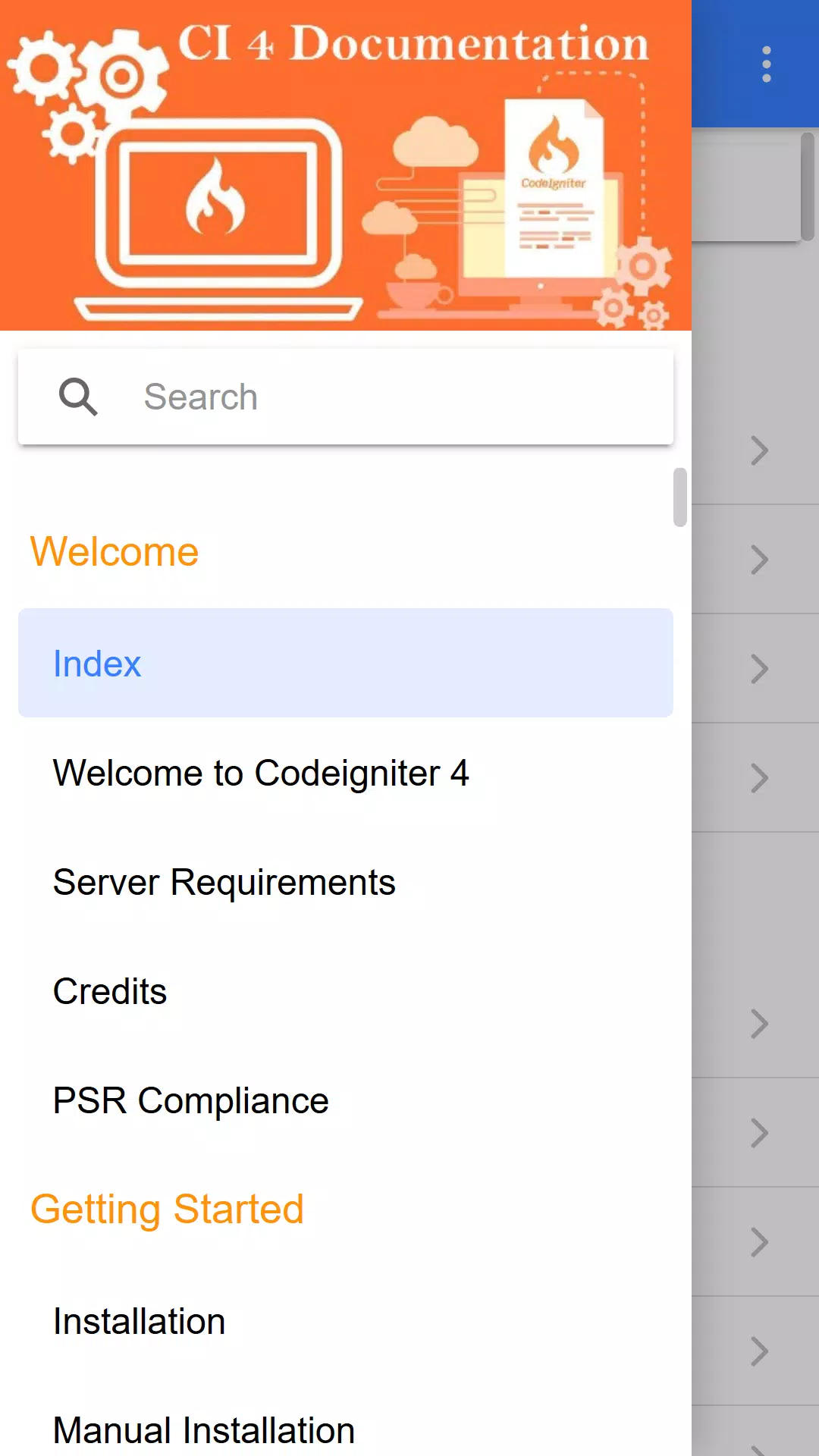The image size is (819, 1456).
Task: Tap the magnifier search icon
Action: (78, 397)
